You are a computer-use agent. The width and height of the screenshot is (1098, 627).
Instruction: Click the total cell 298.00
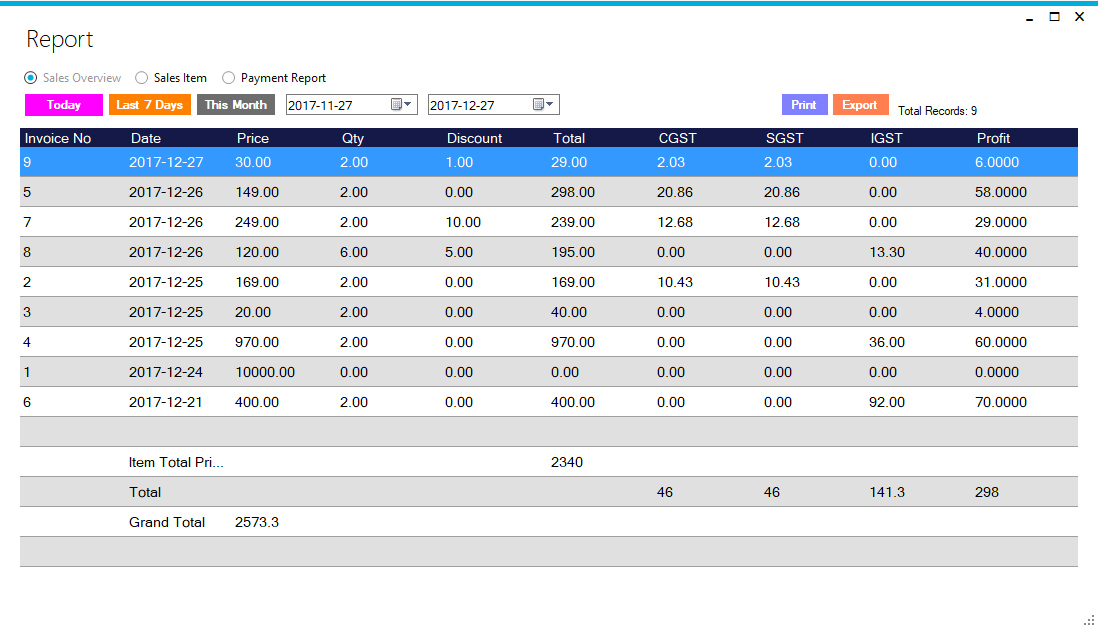tap(573, 193)
